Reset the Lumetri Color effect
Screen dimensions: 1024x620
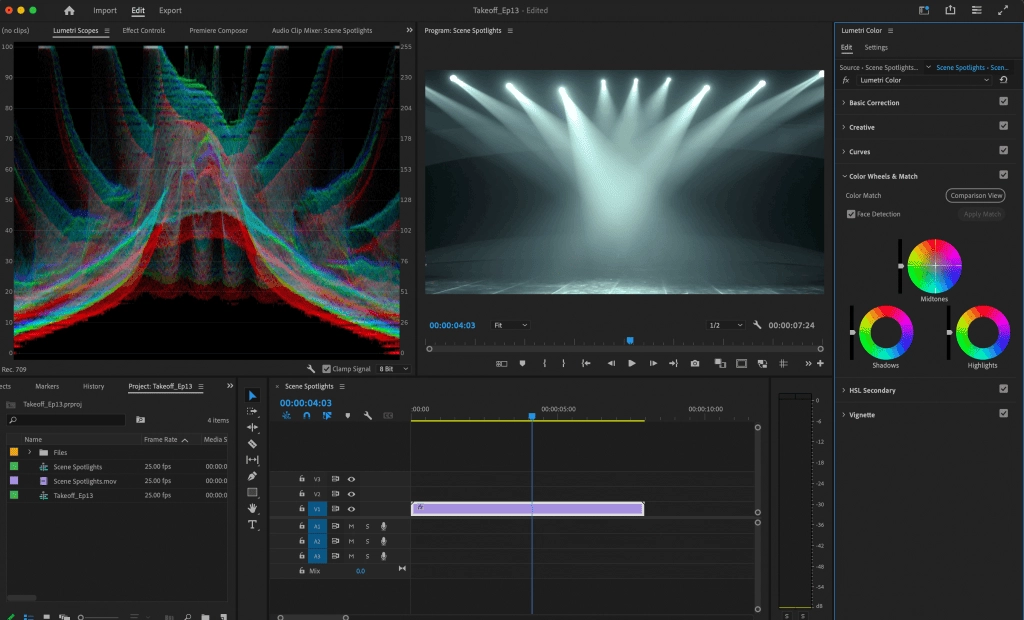click(1003, 80)
